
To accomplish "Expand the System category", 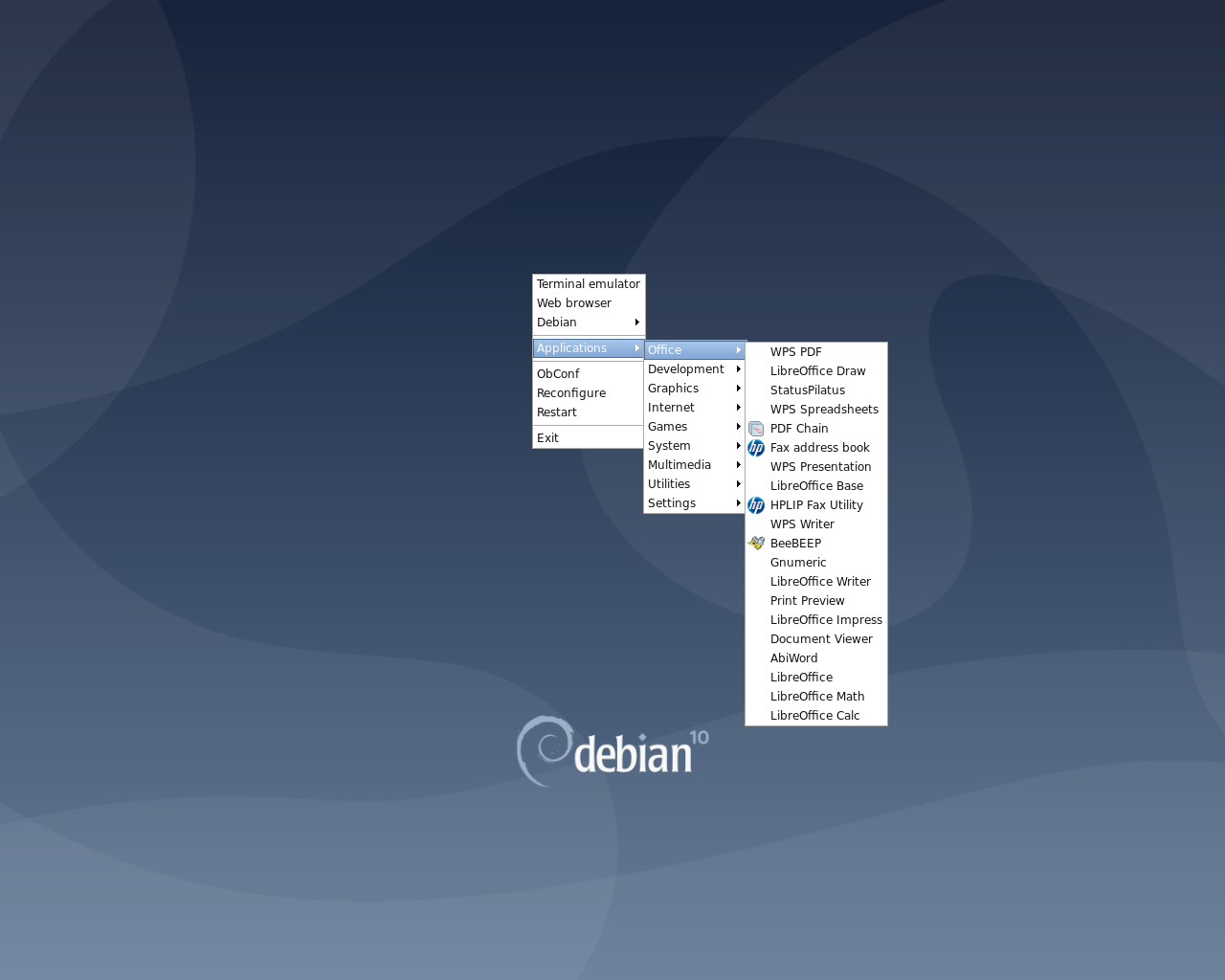I will pyautogui.click(x=695, y=446).
